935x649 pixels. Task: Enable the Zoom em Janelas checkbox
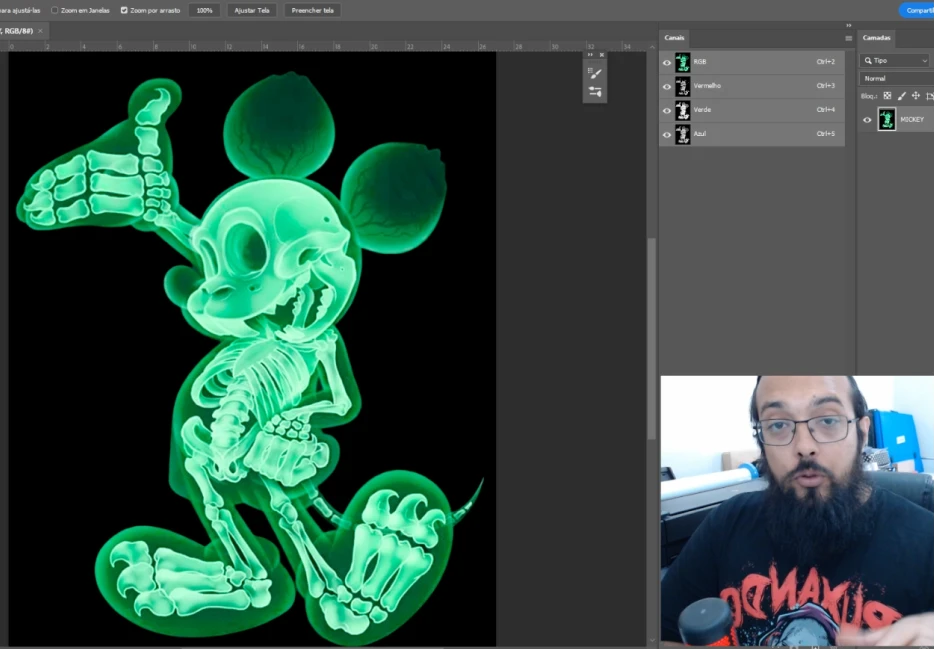55,10
